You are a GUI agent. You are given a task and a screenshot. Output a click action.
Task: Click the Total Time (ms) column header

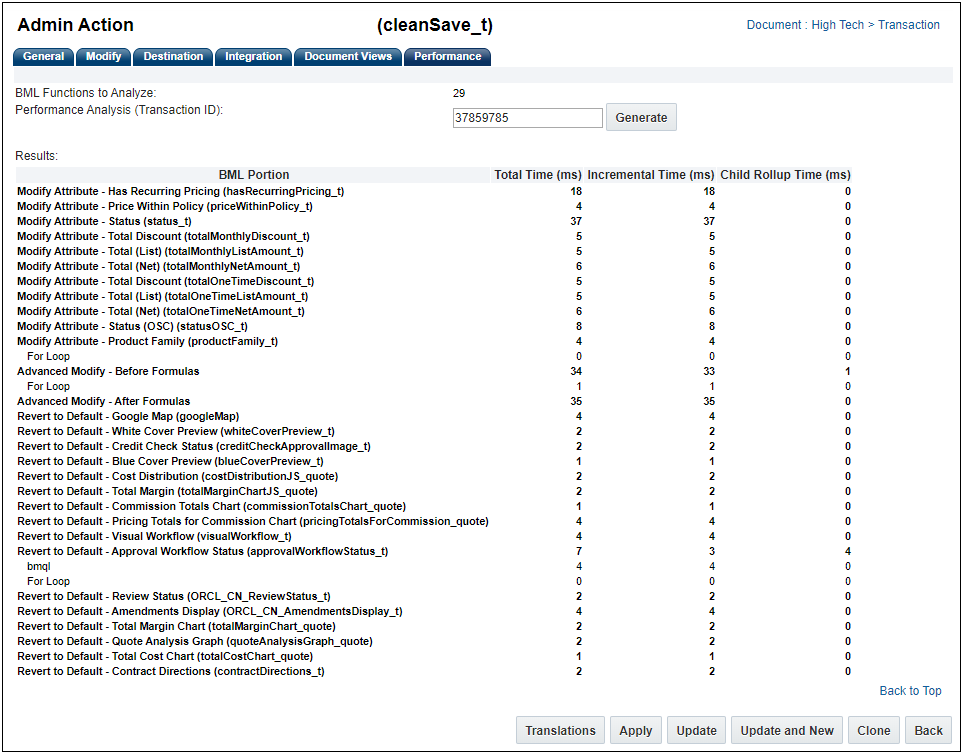click(537, 175)
